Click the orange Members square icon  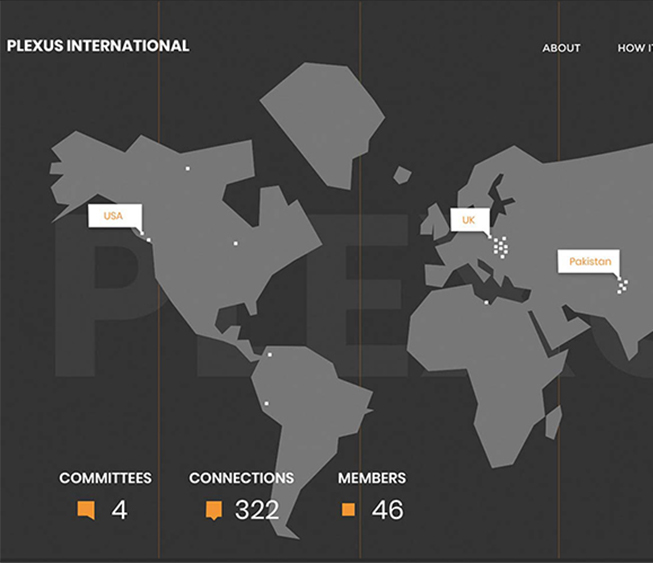pyautogui.click(x=348, y=510)
